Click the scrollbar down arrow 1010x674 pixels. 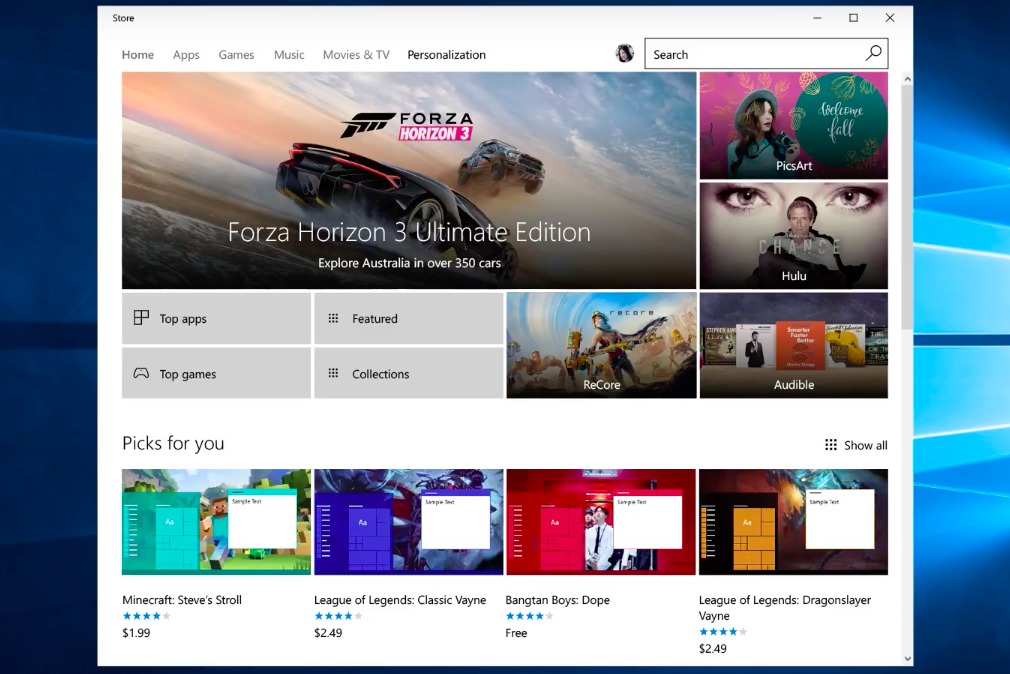(907, 658)
